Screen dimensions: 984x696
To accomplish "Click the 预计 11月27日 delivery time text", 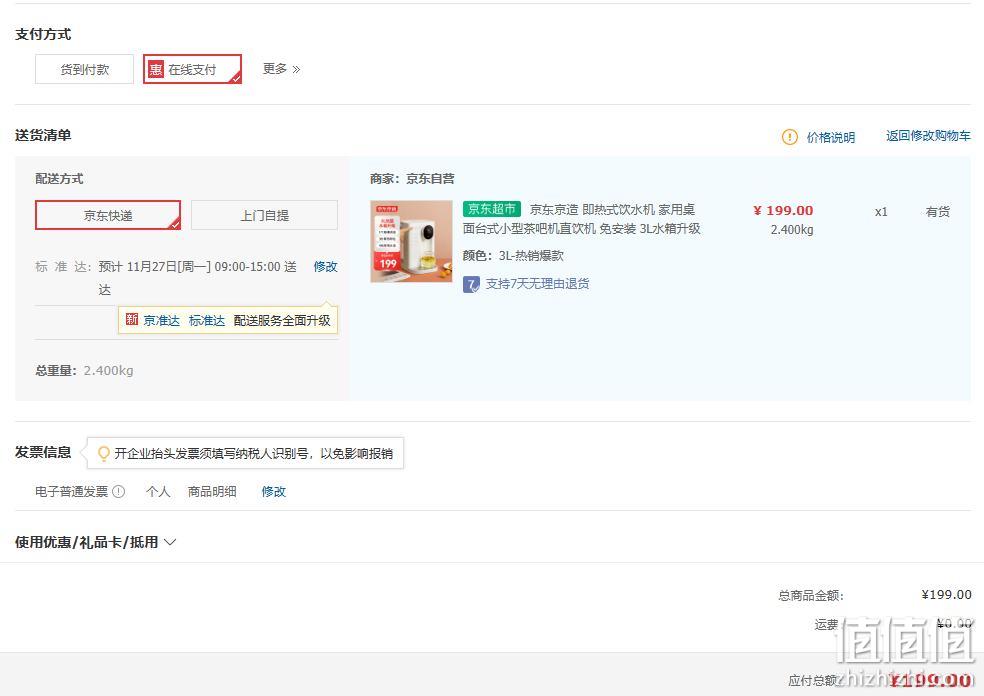I will pos(198,277).
